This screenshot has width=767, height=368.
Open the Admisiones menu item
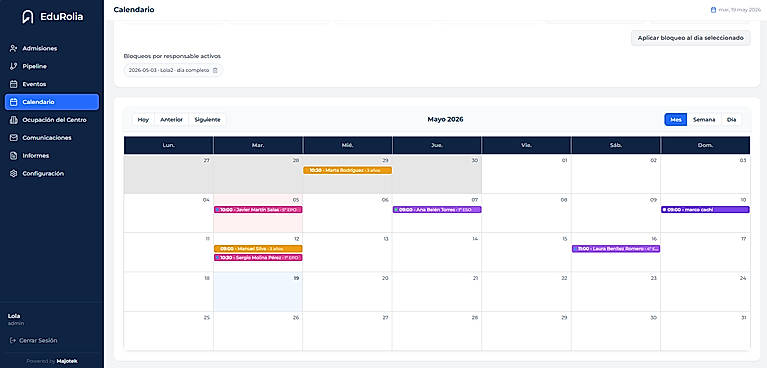pos(52,48)
